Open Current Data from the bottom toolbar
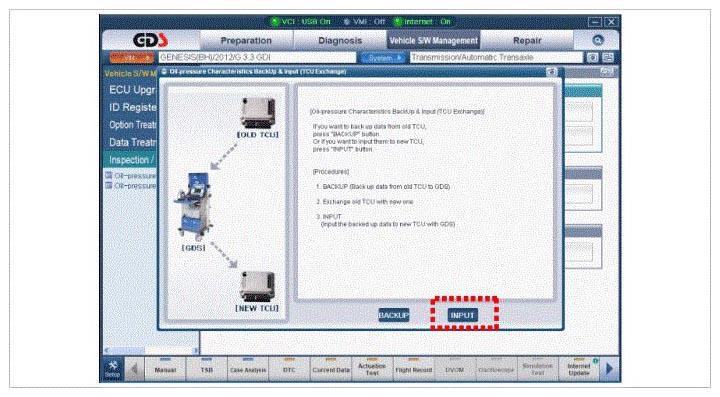The image size is (720, 397). (331, 369)
